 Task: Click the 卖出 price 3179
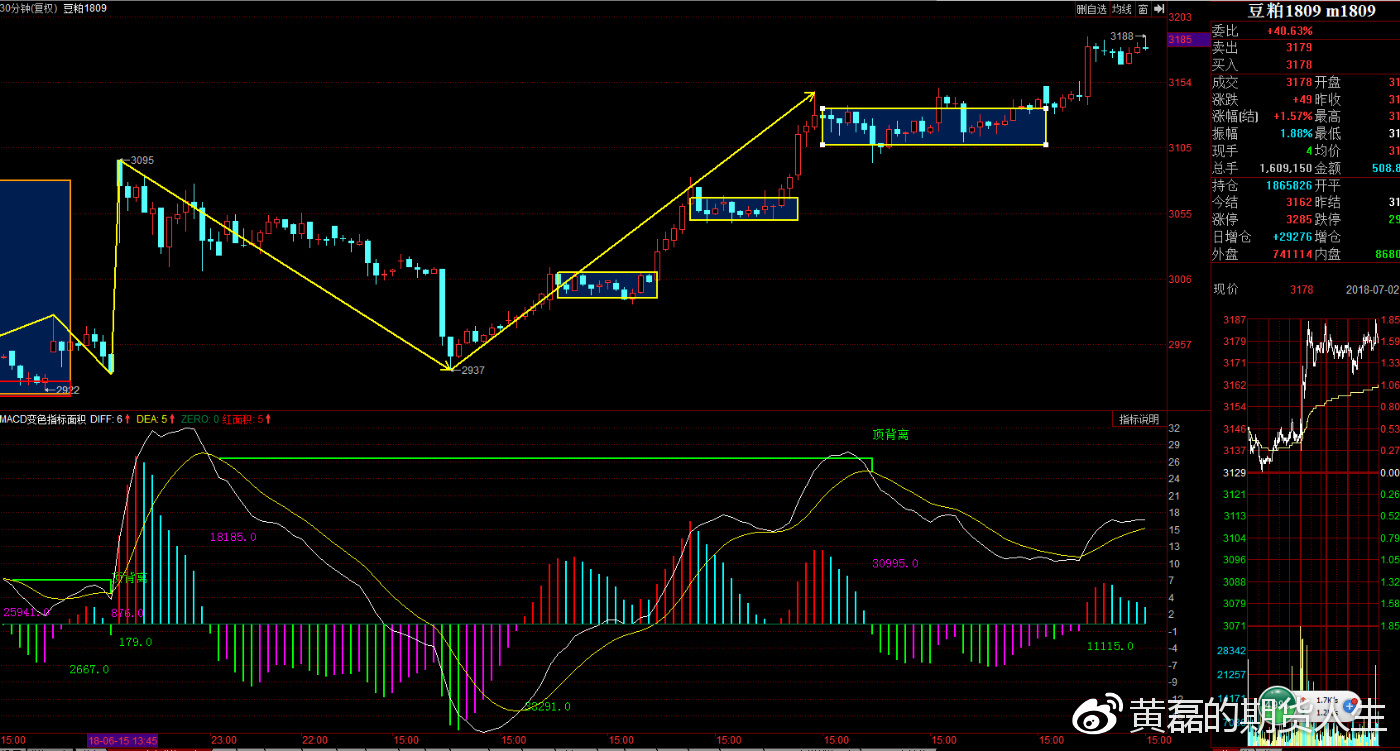click(1299, 47)
